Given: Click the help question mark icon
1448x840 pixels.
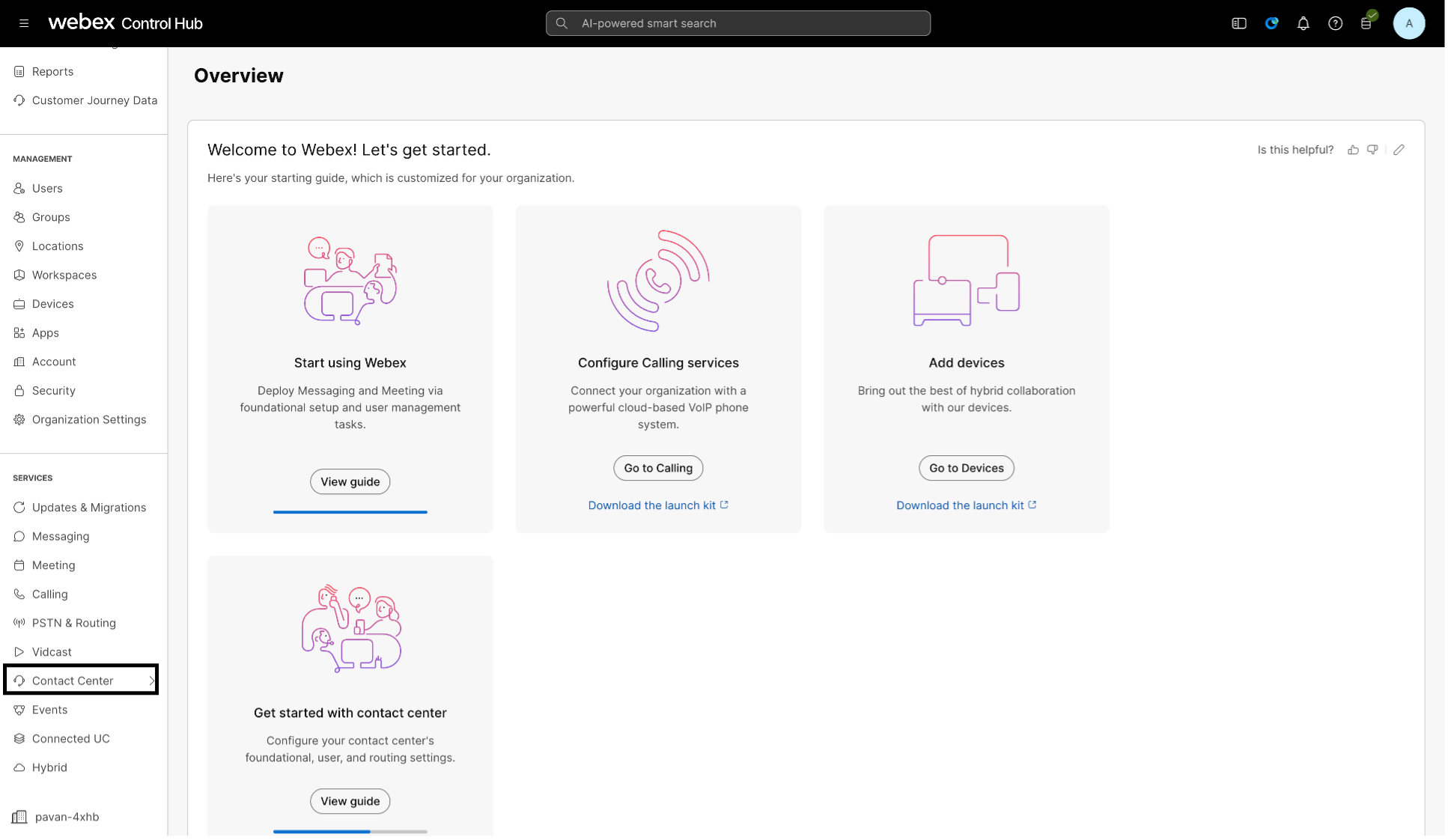Looking at the screenshot, I should coord(1335,23).
